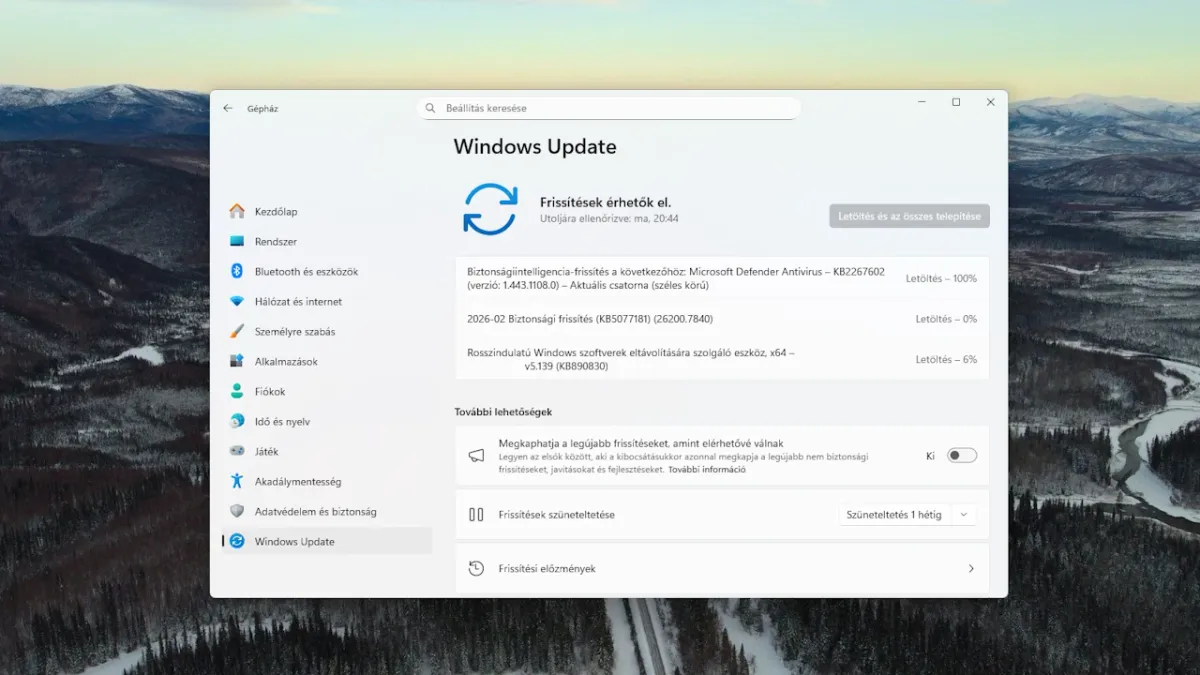Viewport: 1200px width, 675px height.
Task: Click the Adatvédelem és biztonság shield icon
Action: click(237, 511)
